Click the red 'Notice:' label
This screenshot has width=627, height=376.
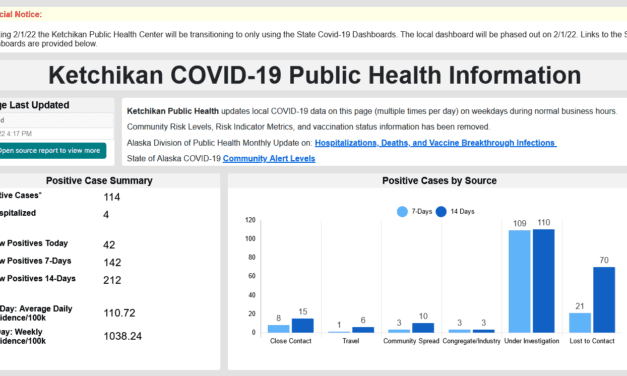[28, 14]
